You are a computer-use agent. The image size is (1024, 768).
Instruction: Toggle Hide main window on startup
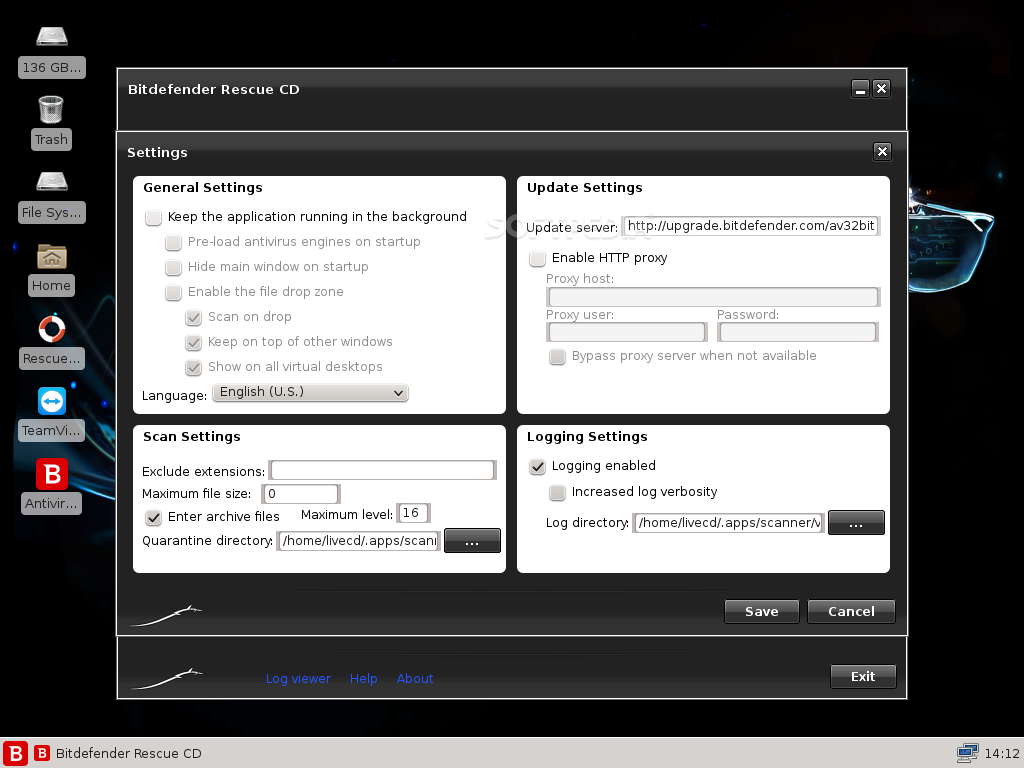[173, 268]
